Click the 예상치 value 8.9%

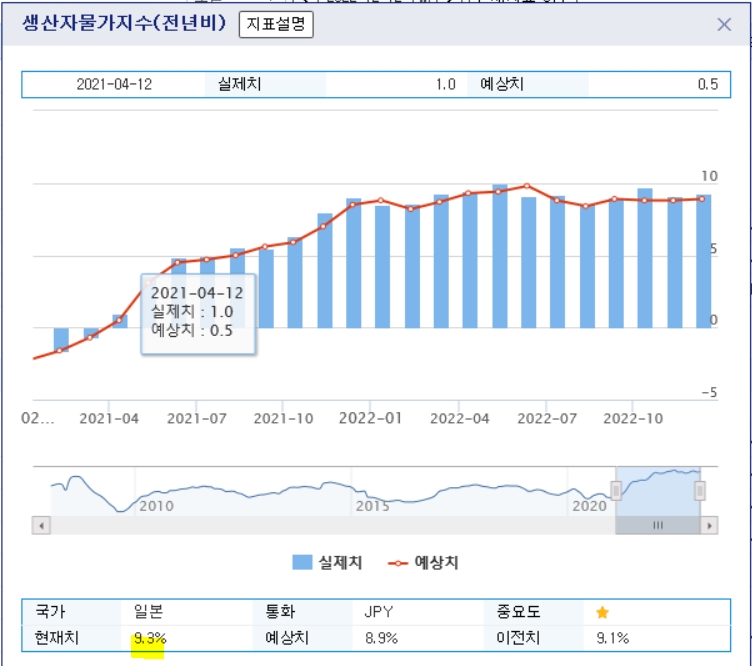click(x=381, y=638)
